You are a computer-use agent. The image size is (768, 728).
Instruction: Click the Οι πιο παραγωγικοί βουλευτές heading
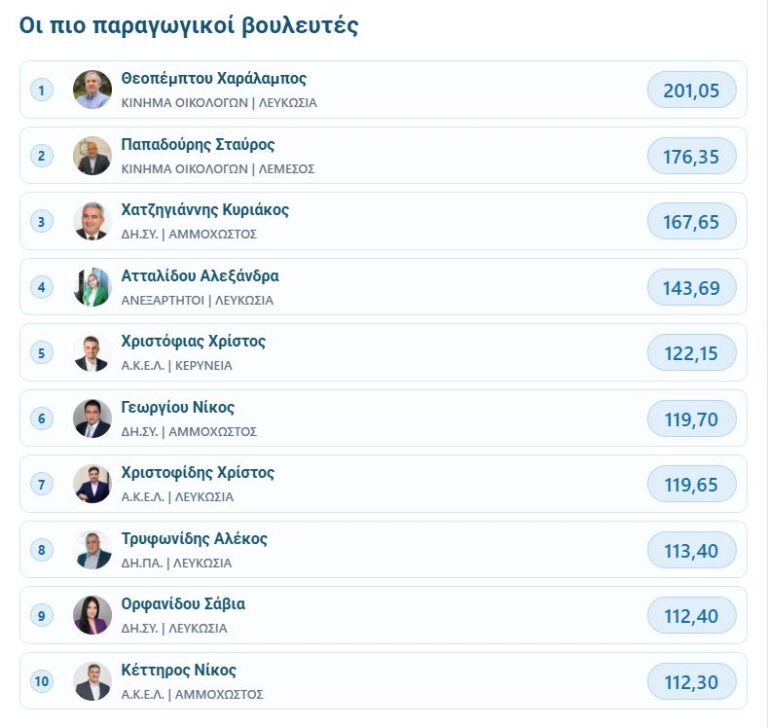pyautogui.click(x=189, y=25)
